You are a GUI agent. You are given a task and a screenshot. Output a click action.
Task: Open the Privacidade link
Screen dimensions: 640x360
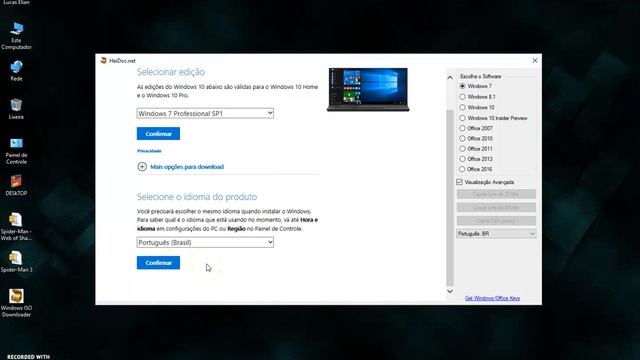point(149,151)
